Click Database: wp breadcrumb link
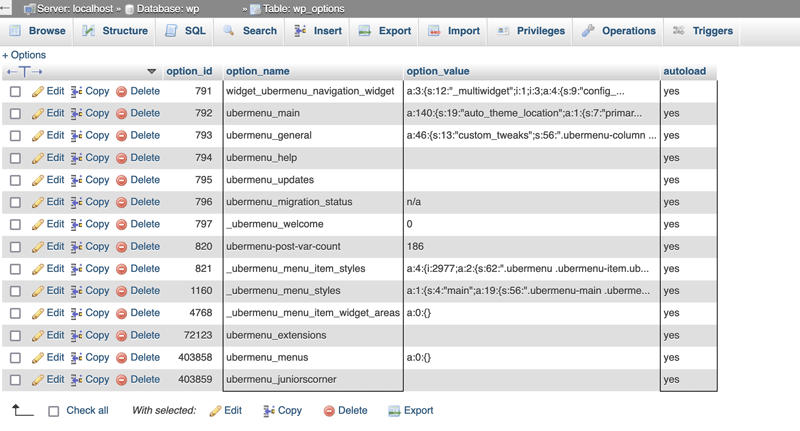800x431 pixels. point(168,9)
